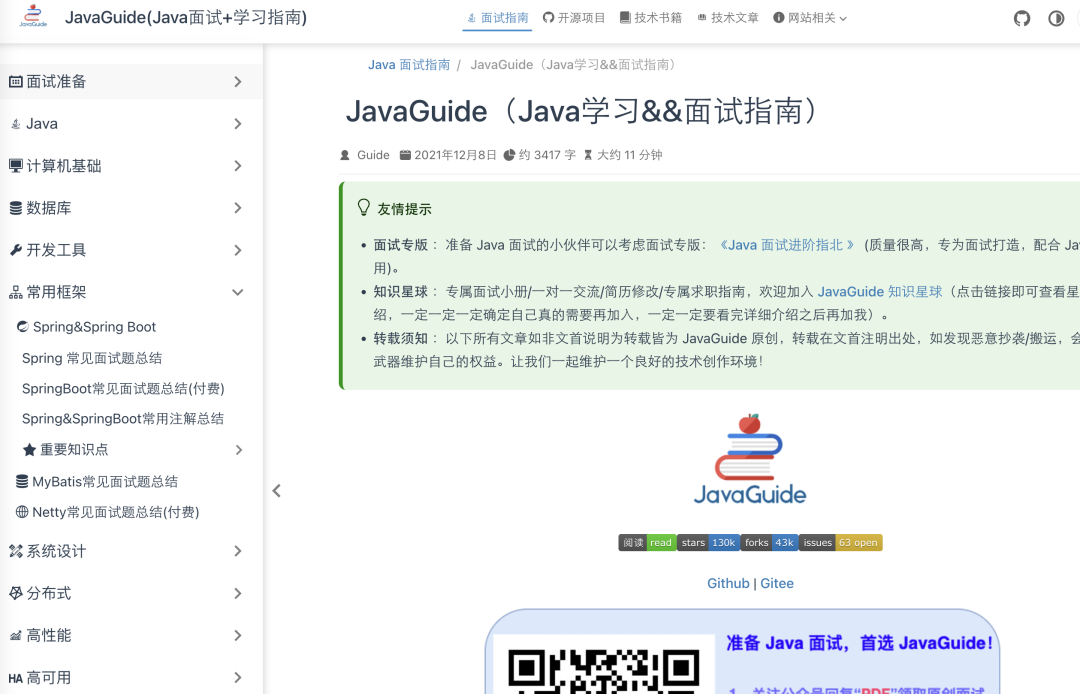Open the GitHub repository icon
This screenshot has height=694, width=1080.
(x=1022, y=18)
